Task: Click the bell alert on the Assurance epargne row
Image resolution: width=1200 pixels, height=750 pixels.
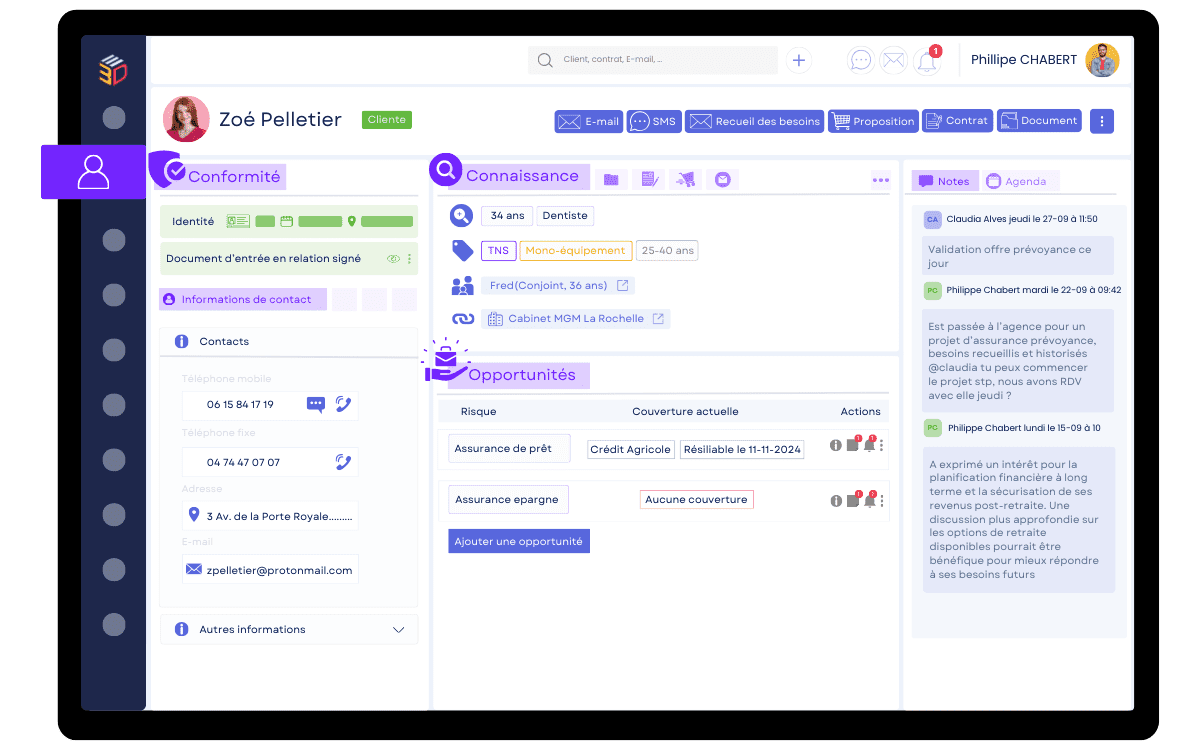Action: pyautogui.click(x=869, y=500)
